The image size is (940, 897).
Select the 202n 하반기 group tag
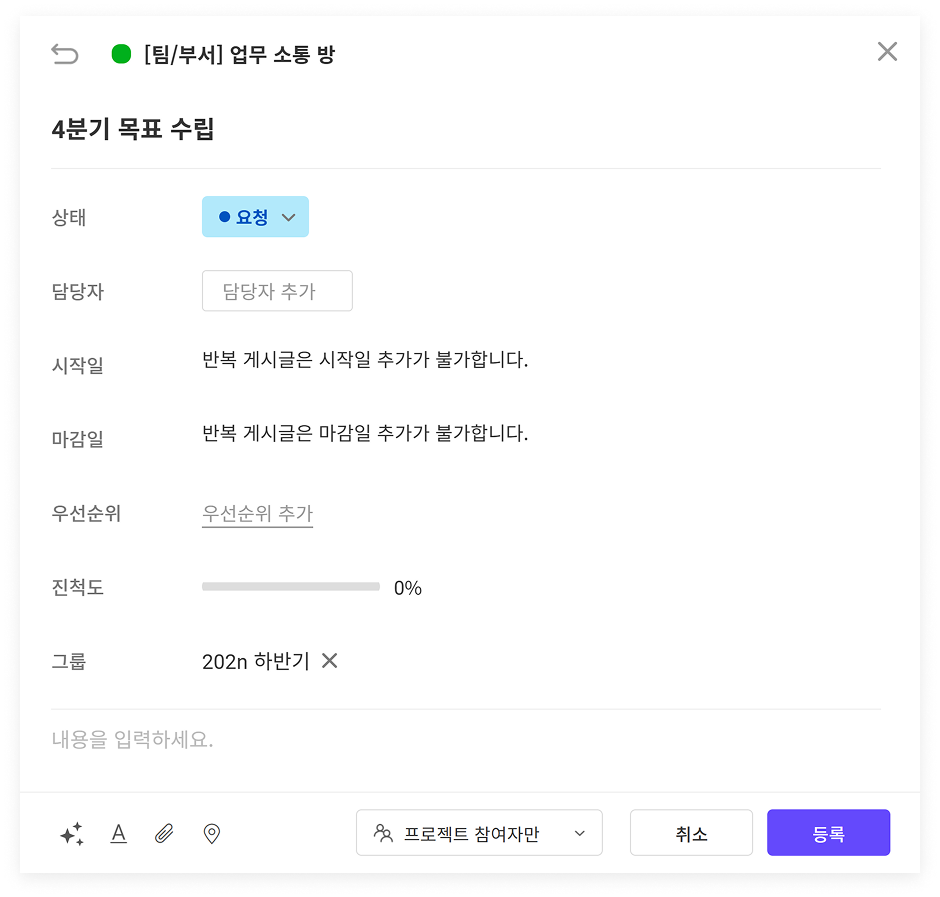point(255,661)
